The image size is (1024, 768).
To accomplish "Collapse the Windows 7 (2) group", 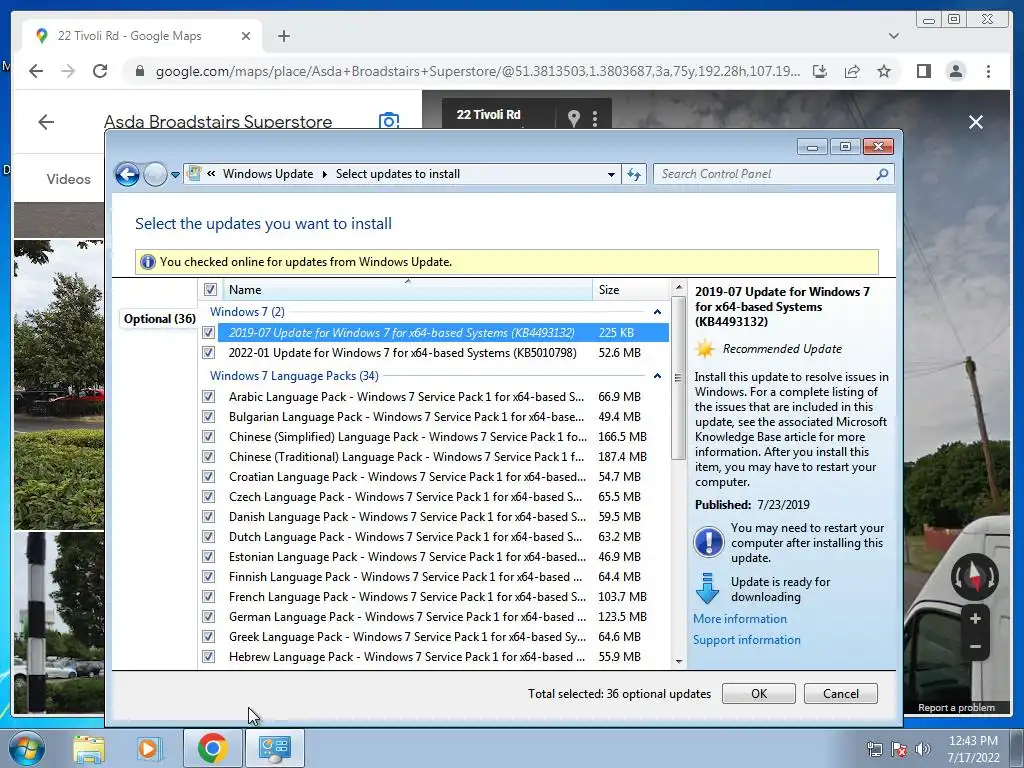I will (658, 312).
